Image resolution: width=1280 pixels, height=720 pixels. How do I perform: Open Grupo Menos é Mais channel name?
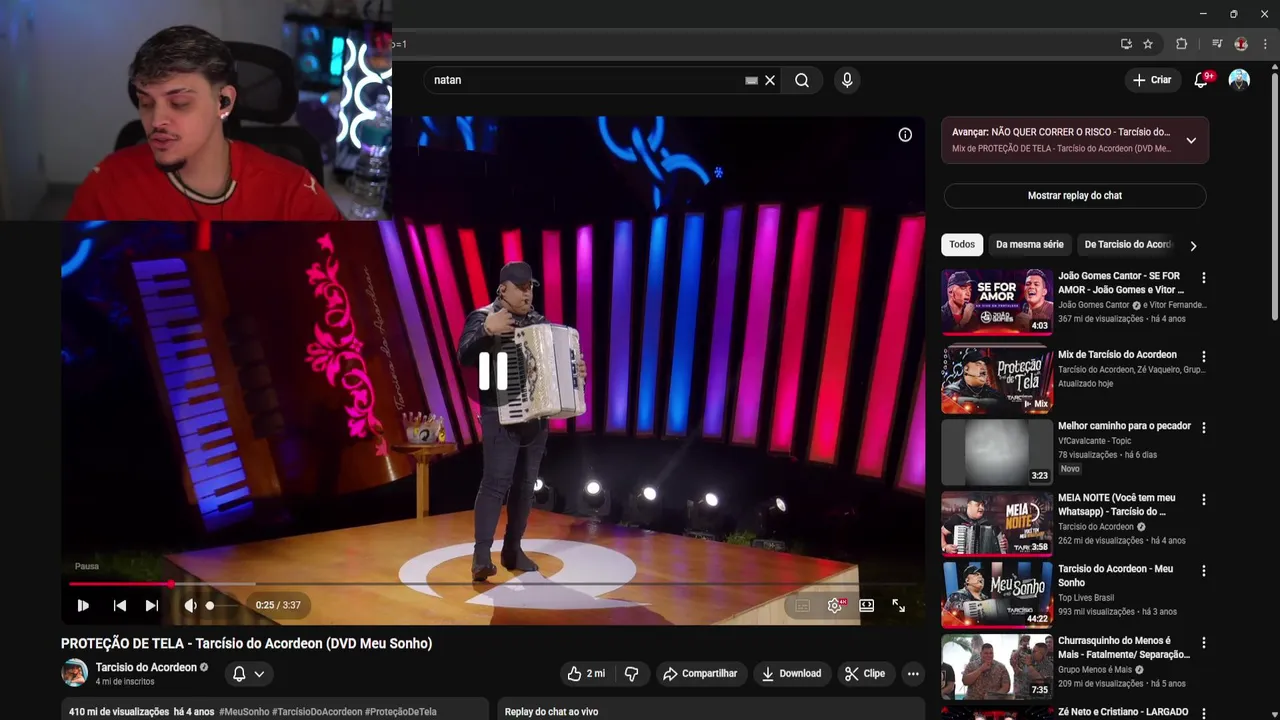(1095, 670)
